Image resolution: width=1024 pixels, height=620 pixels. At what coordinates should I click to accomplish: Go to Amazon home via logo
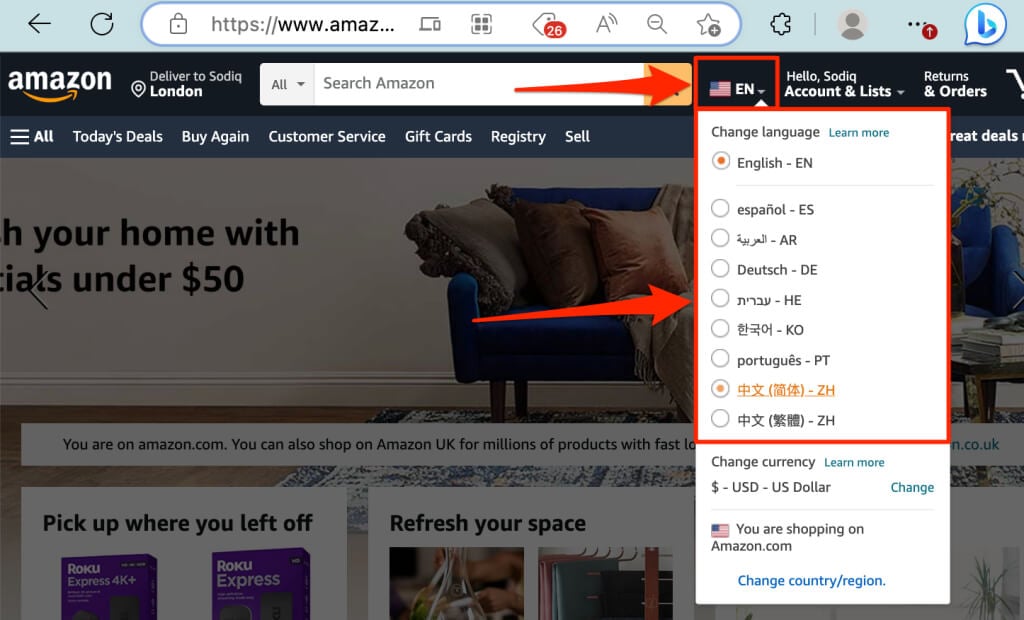point(59,86)
